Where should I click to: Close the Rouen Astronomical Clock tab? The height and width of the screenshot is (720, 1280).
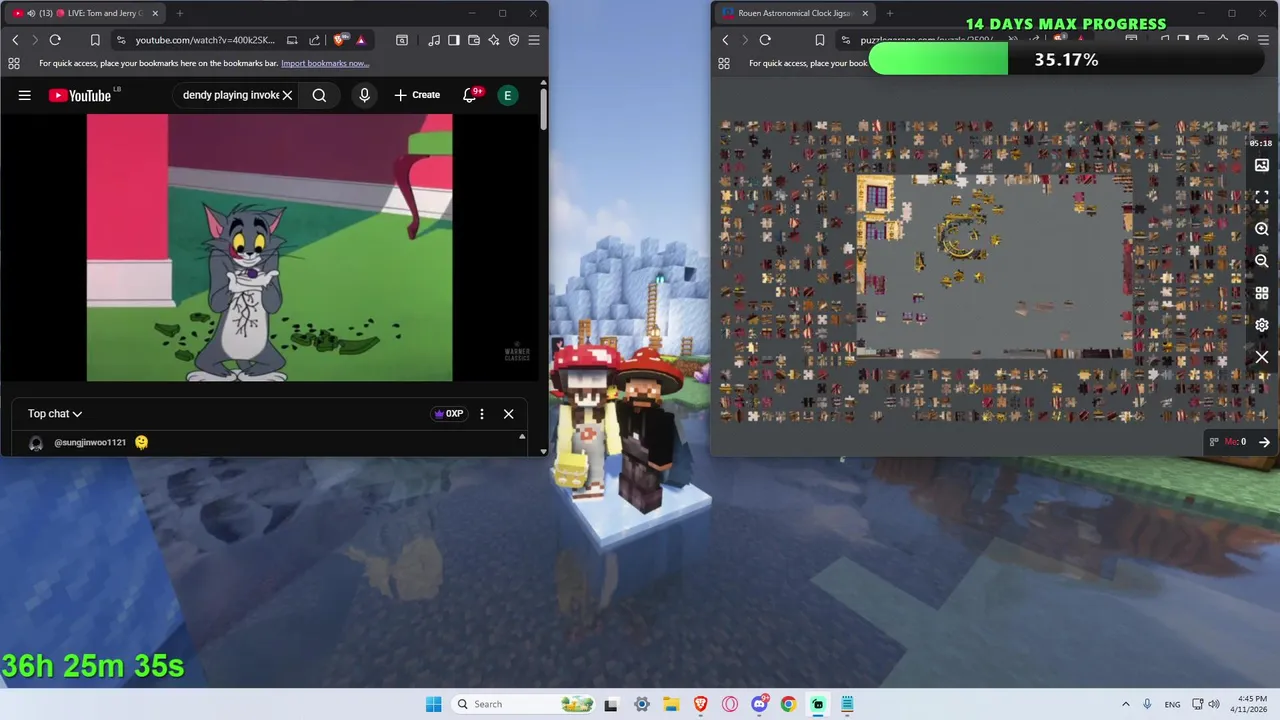865,13
